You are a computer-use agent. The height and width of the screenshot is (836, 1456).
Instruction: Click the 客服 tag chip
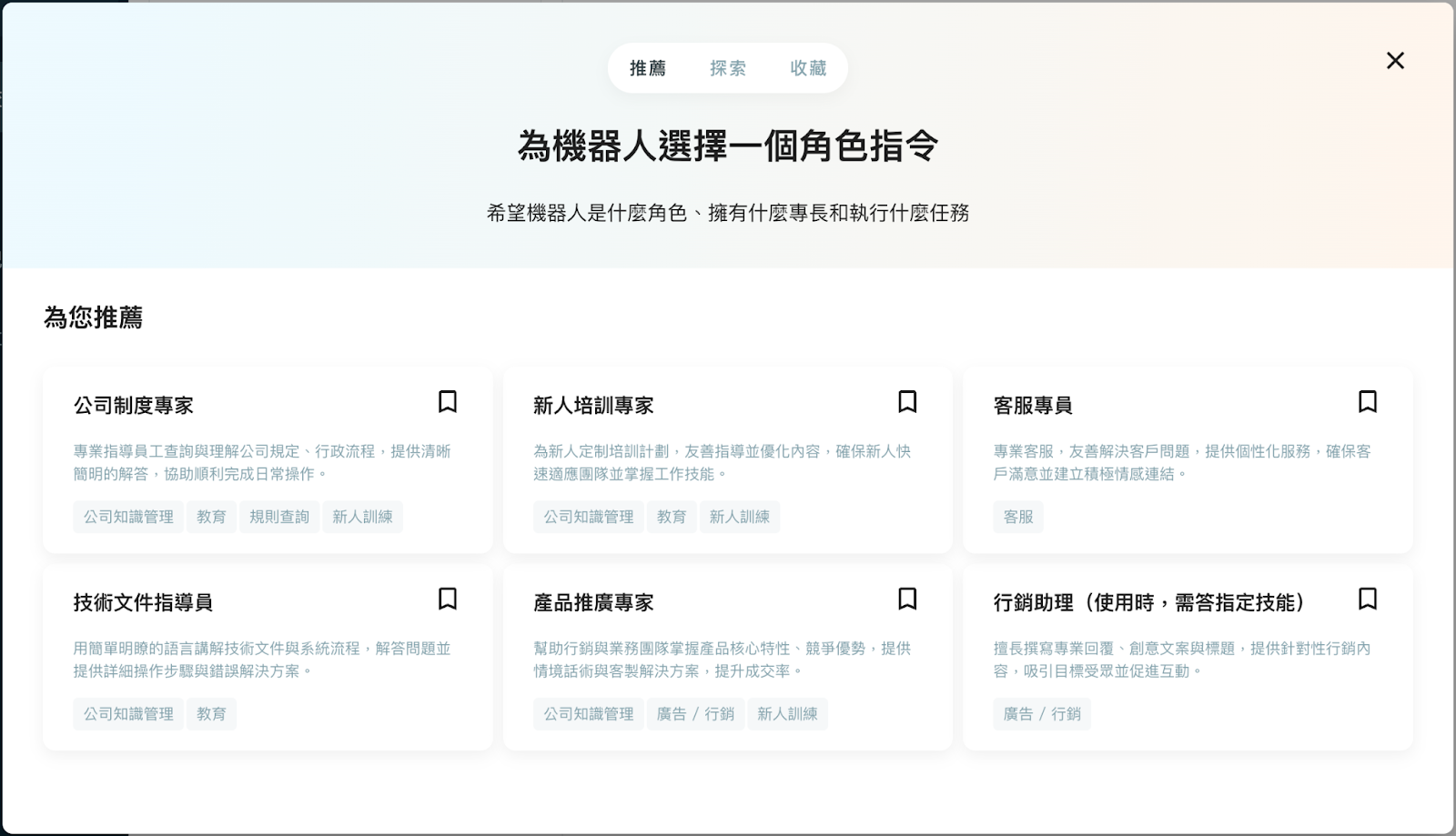[1018, 517]
